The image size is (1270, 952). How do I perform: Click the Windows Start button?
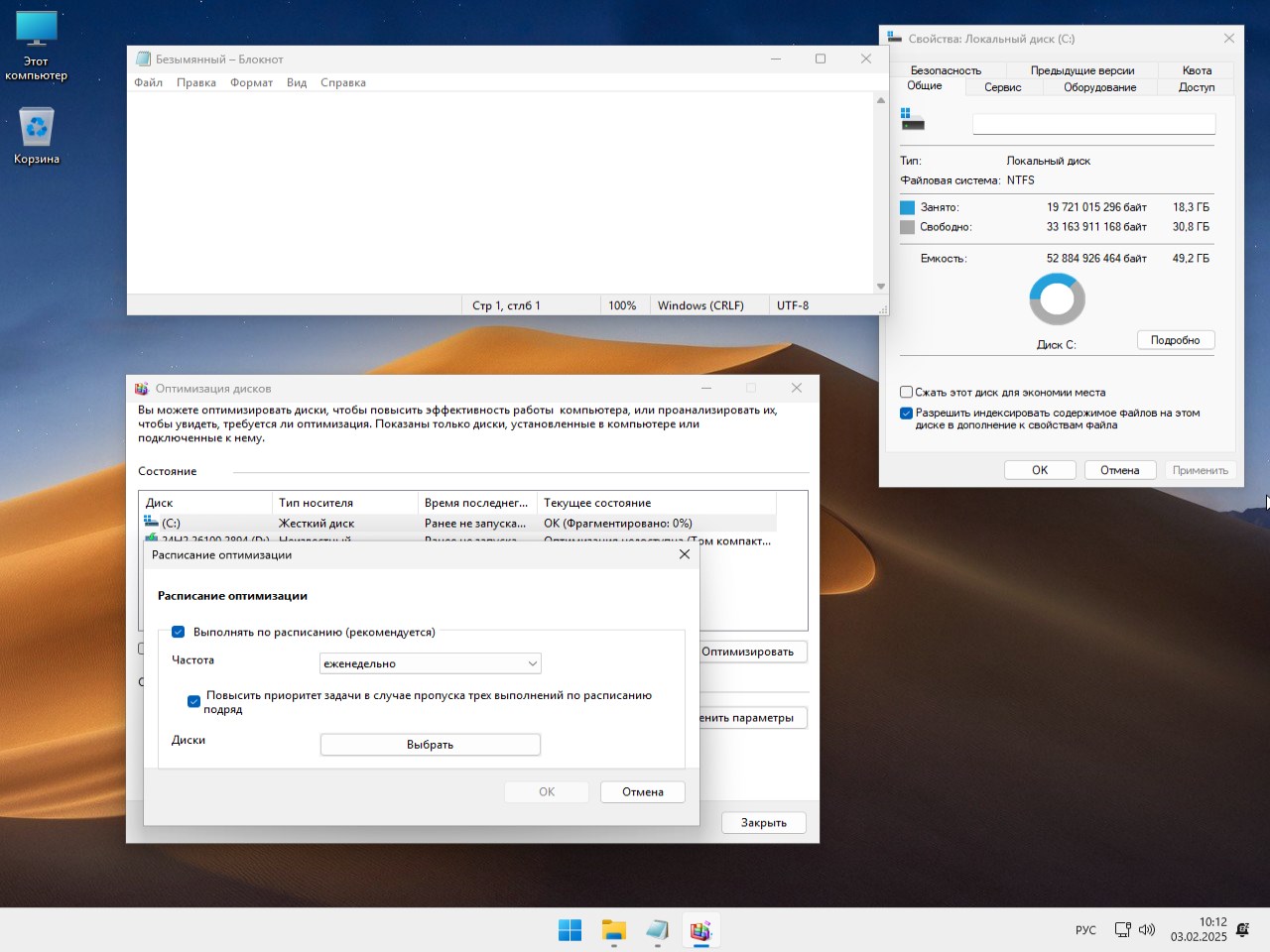(570, 930)
